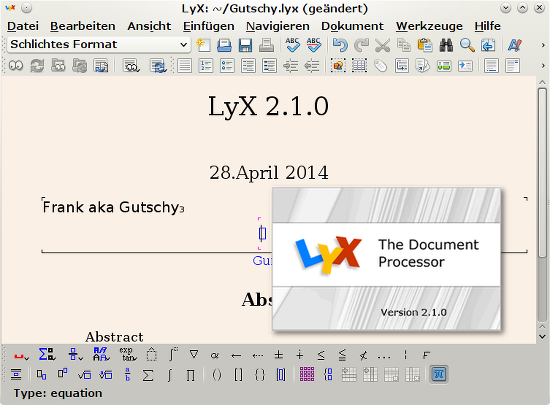Click the decrease depth icon

coord(312,66)
